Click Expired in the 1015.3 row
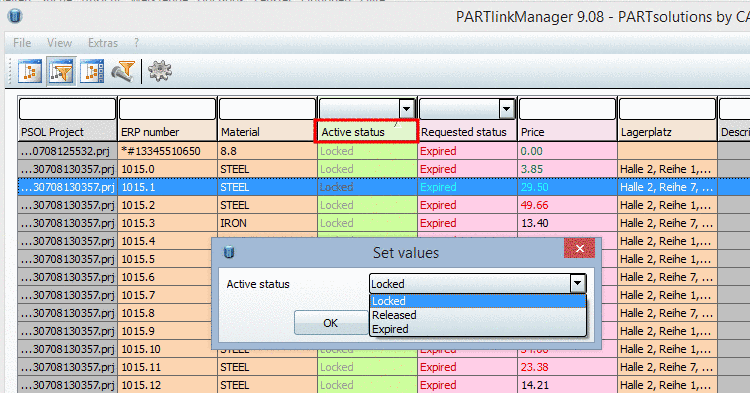 point(467,223)
